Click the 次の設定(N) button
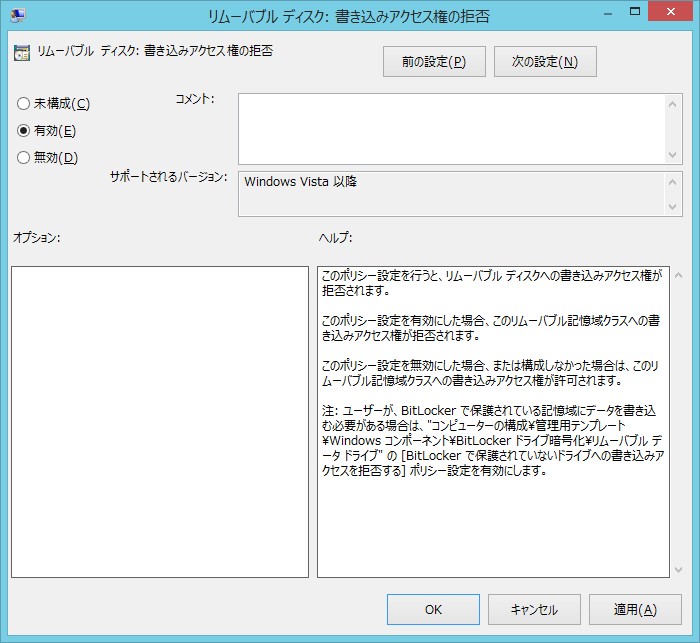 pos(545,62)
